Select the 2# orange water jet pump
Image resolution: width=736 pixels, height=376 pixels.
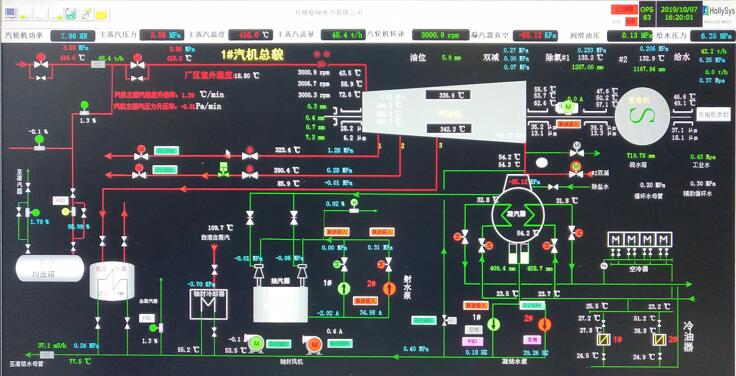[389, 289]
